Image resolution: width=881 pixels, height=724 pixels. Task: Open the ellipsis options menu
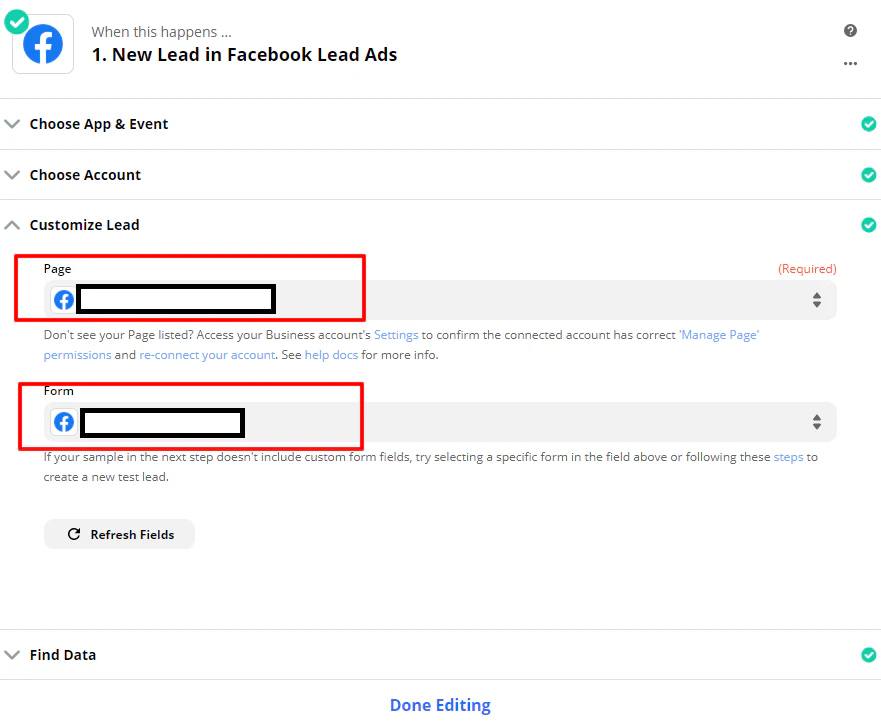click(x=850, y=63)
